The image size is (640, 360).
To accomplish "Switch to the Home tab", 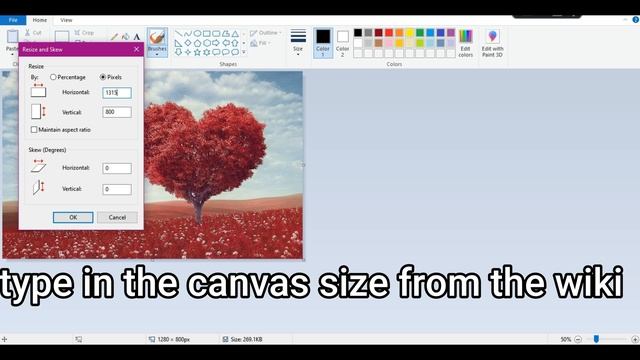I will pos(40,20).
